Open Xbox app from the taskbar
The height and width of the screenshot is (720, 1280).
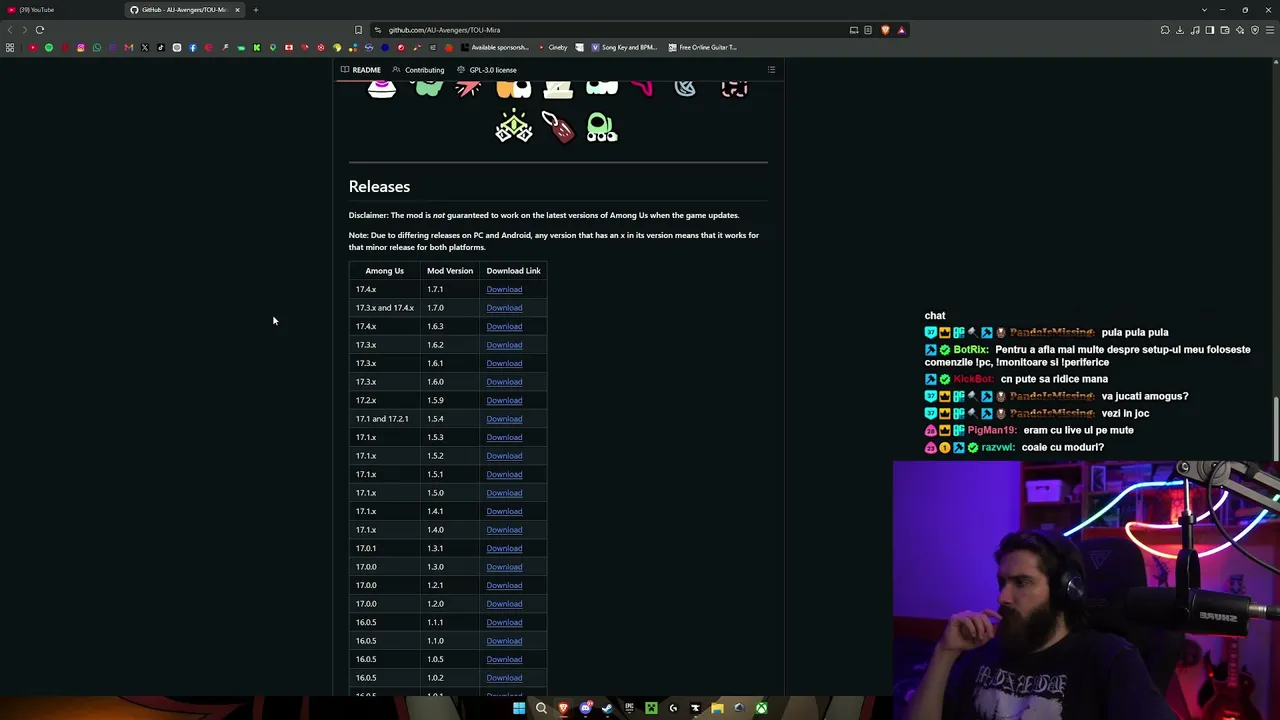[x=761, y=708]
